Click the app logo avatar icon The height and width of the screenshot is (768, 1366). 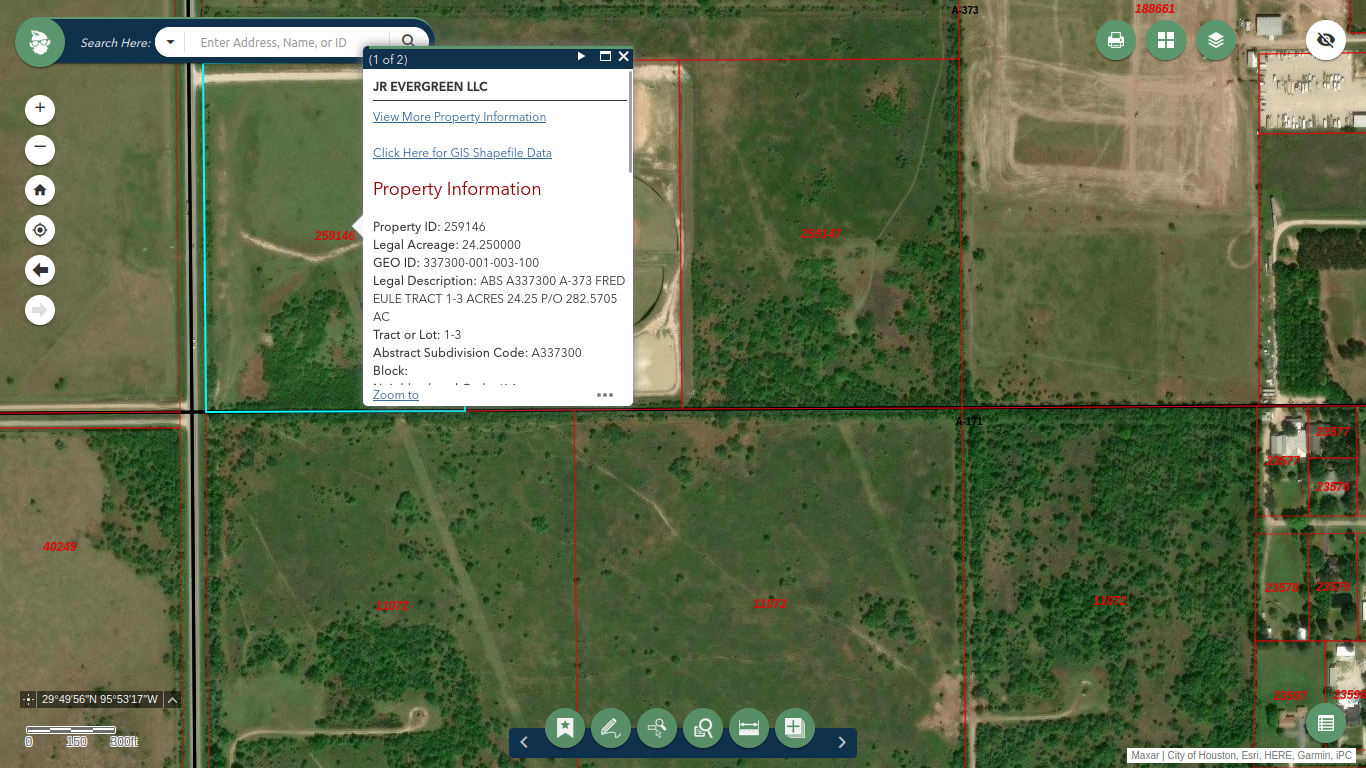(40, 42)
